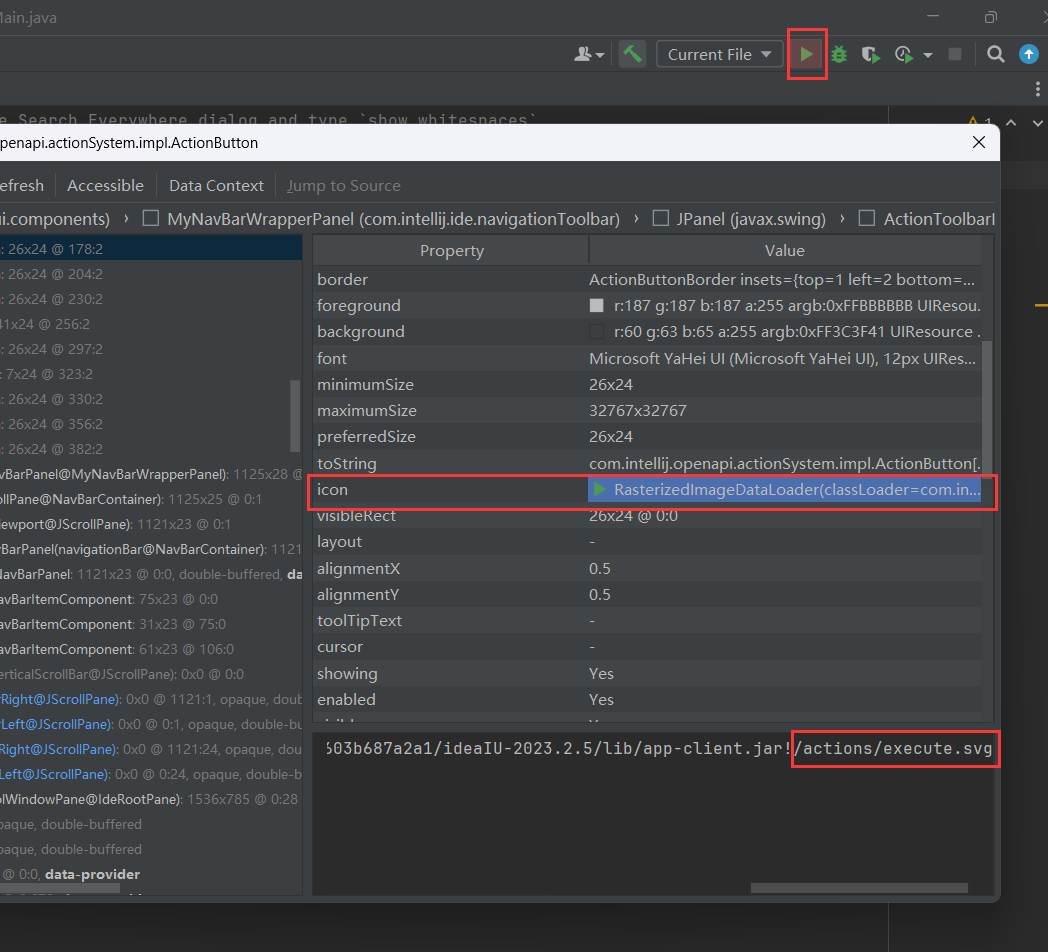
Task: Click the profiler run icon
Action: pos(904,54)
